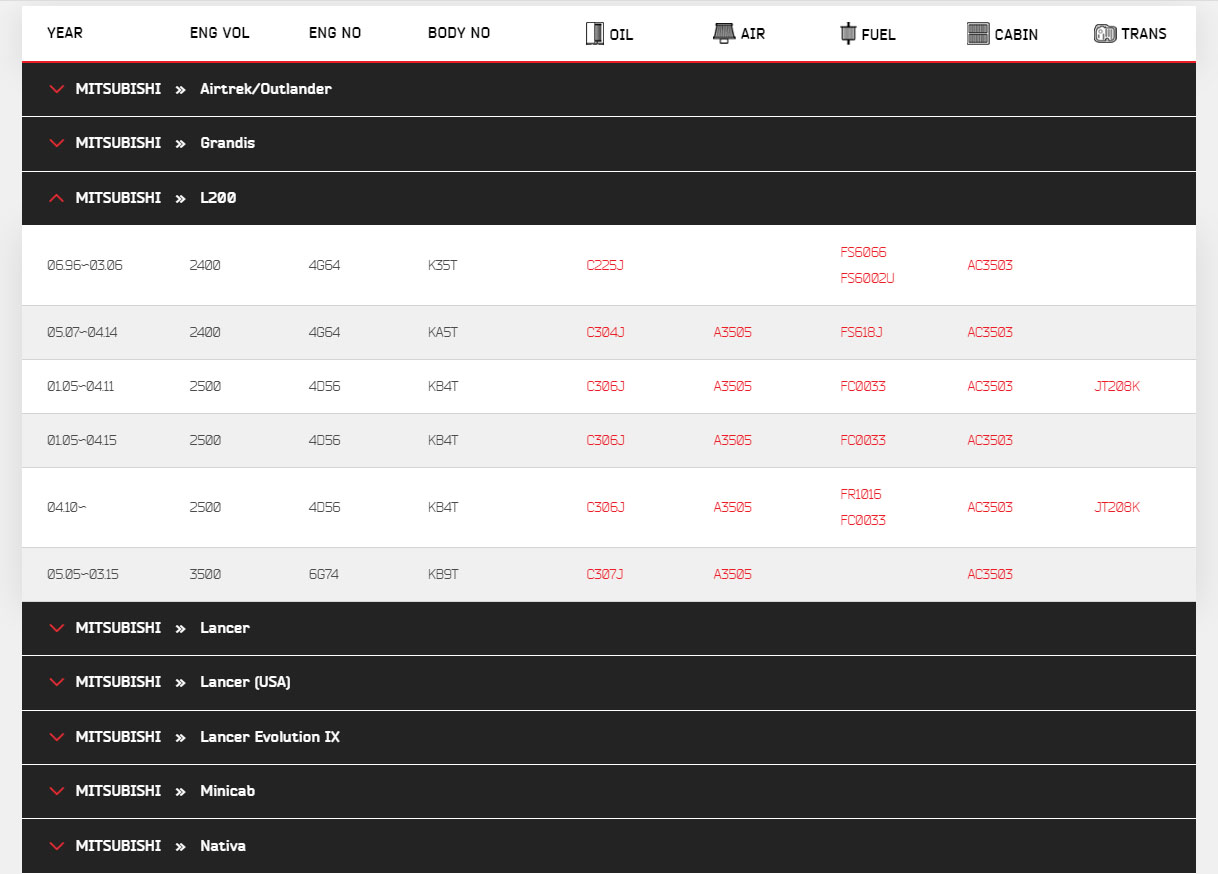Image resolution: width=1218 pixels, height=874 pixels.
Task: Open trans filter JT208K in 01.05~04.11 row
Action: pos(1117,386)
